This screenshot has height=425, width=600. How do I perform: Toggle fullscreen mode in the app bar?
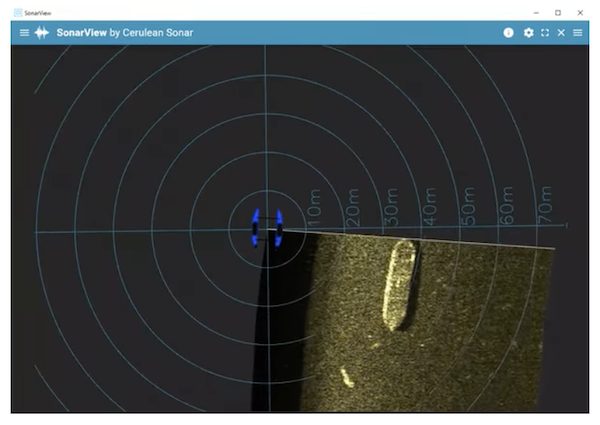(545, 33)
